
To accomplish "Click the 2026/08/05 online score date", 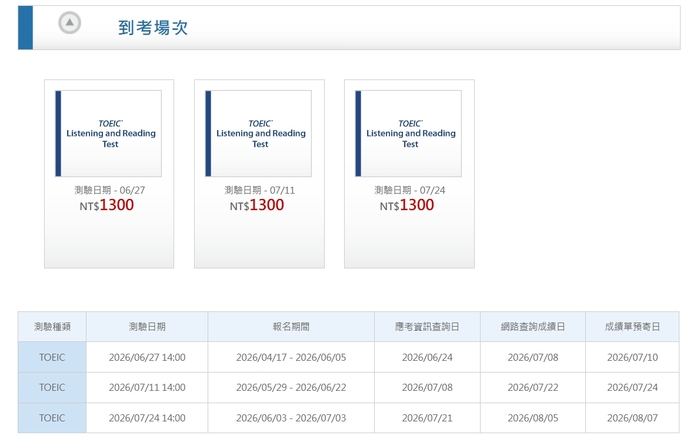I will 533,418.
